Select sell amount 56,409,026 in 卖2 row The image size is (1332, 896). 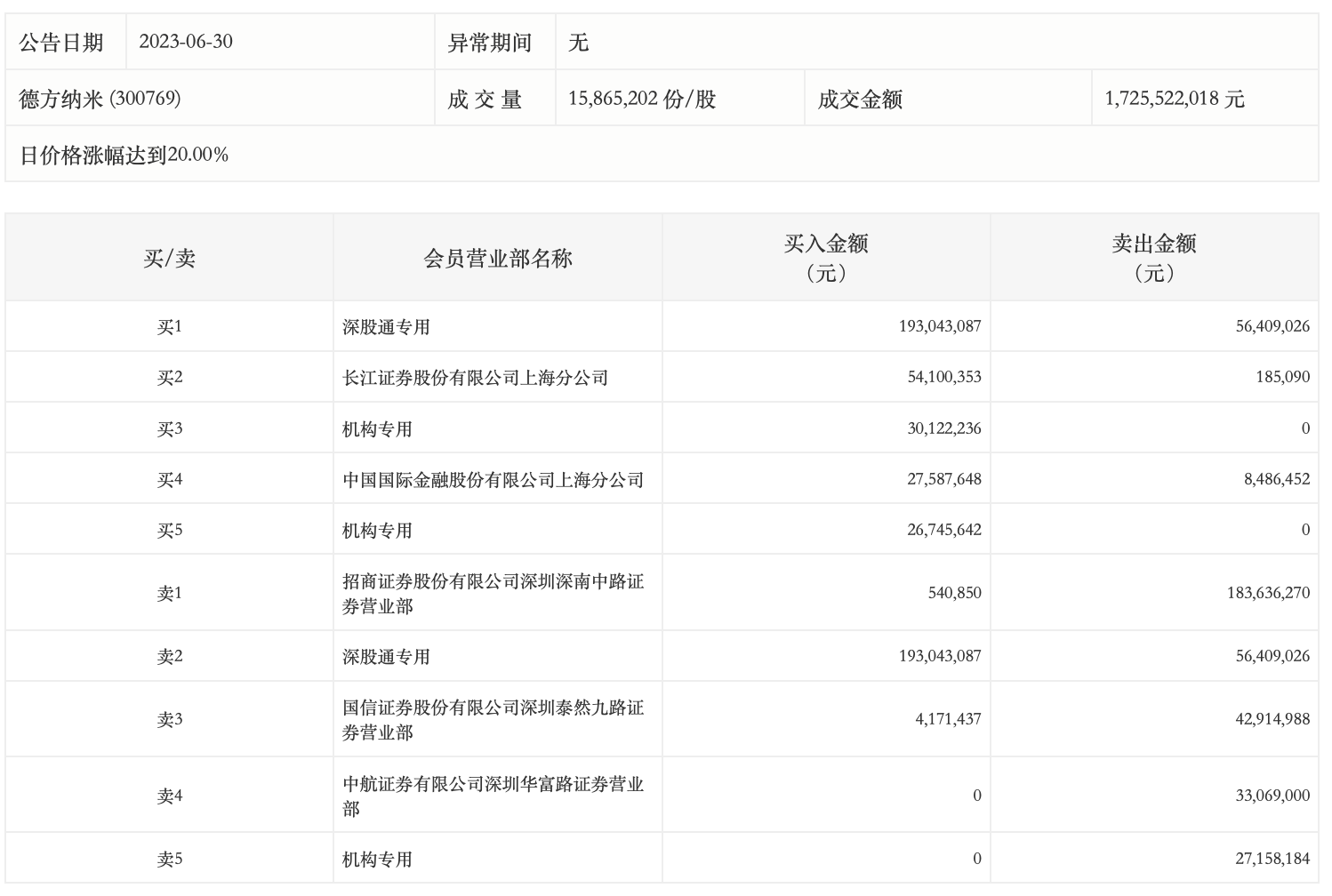[x=1272, y=656]
